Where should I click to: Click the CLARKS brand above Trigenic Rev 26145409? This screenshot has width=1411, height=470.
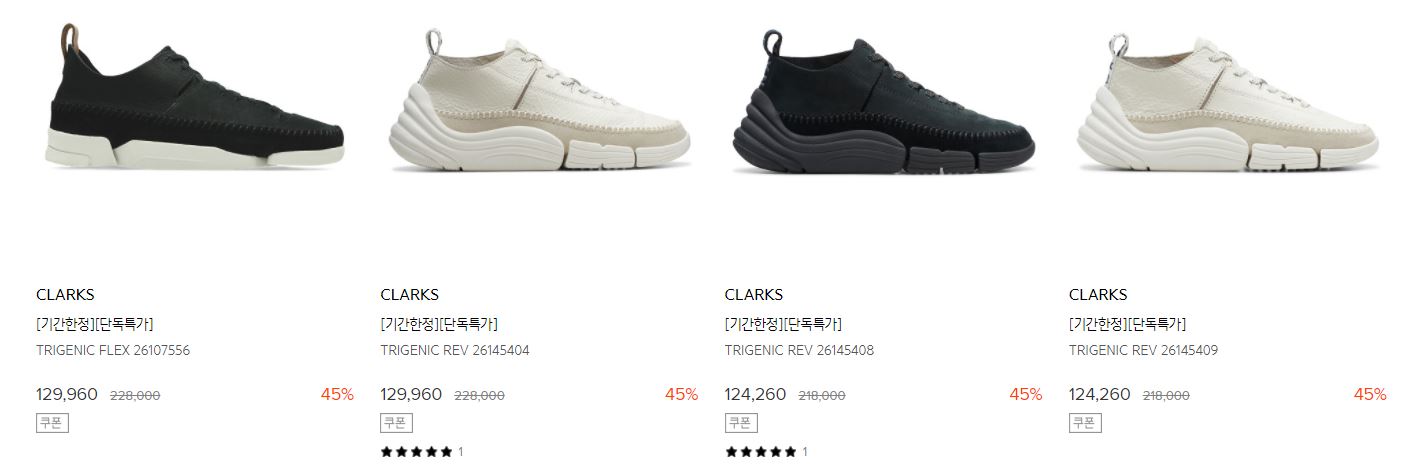(x=1098, y=295)
